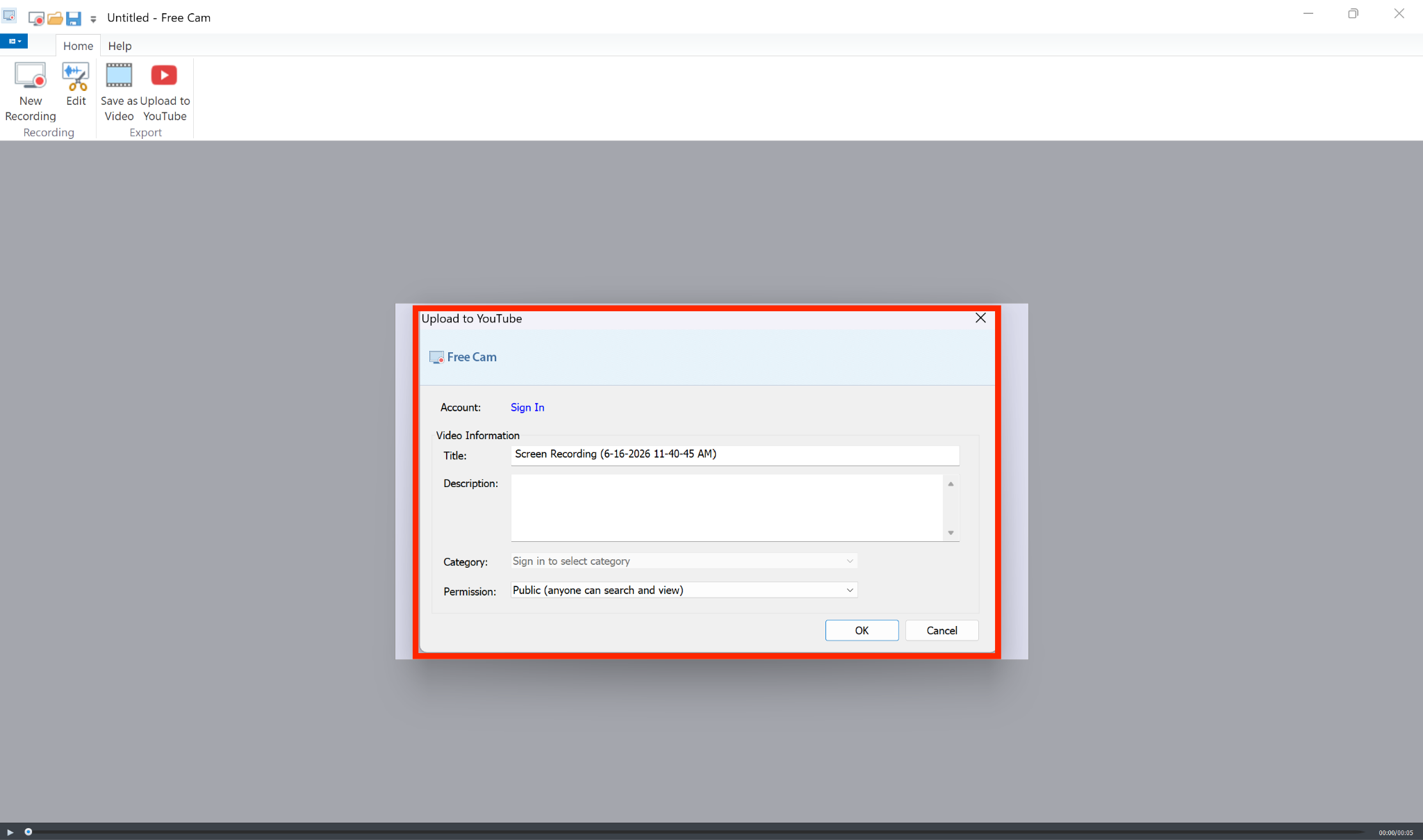The image size is (1423, 840).
Task: Click the Description scrollbar down arrow
Action: (951, 533)
